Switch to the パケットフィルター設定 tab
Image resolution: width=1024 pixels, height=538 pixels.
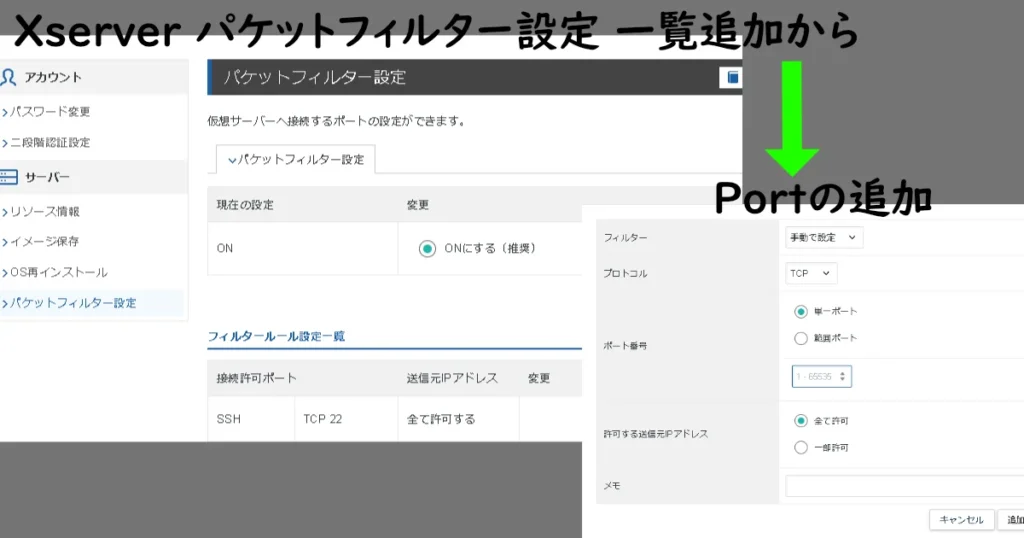coord(296,159)
